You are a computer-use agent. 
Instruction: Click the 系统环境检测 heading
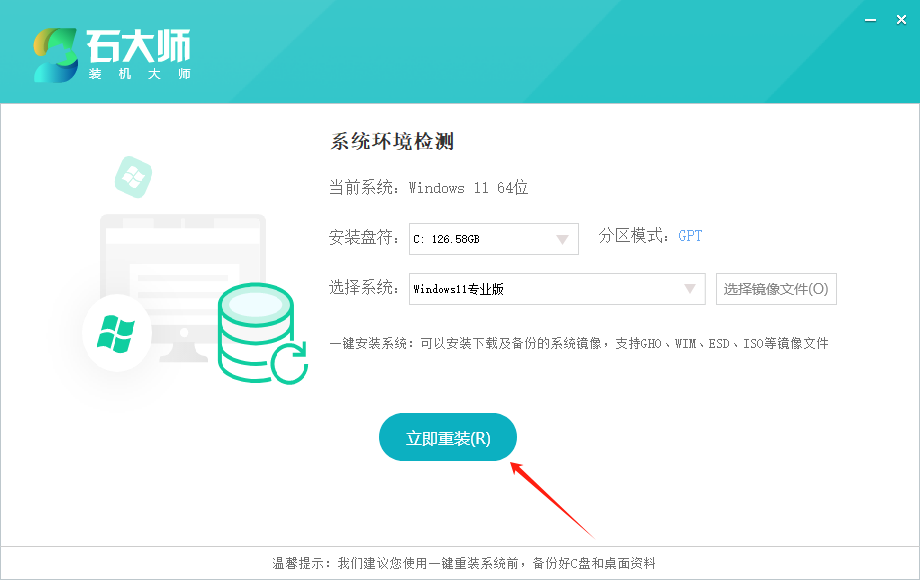tap(392, 142)
